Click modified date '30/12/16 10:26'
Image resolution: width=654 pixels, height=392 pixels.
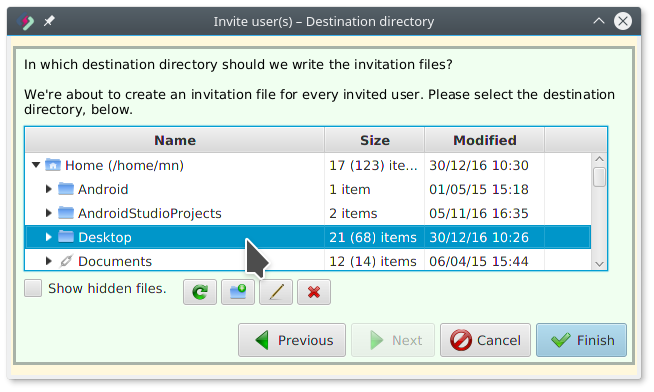coord(479,237)
